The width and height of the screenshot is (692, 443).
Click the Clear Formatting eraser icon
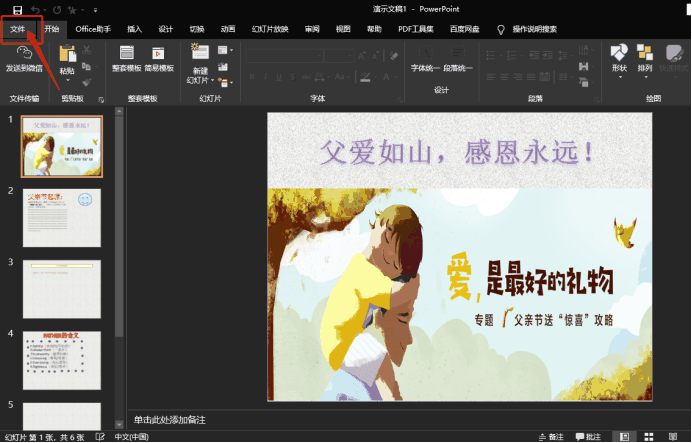(x=393, y=56)
